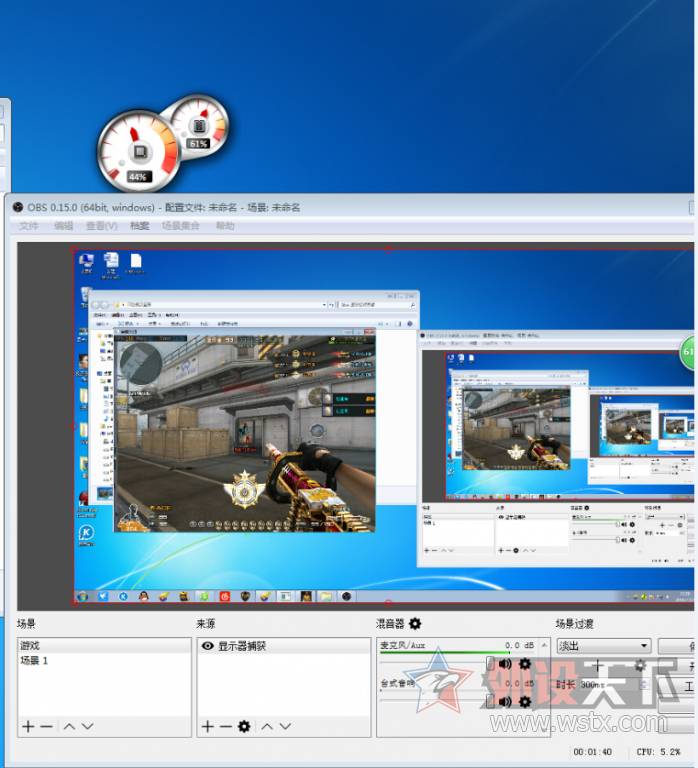Viewport: 698px width, 768px height.
Task: Open the 编辑 menu
Action: point(64,226)
